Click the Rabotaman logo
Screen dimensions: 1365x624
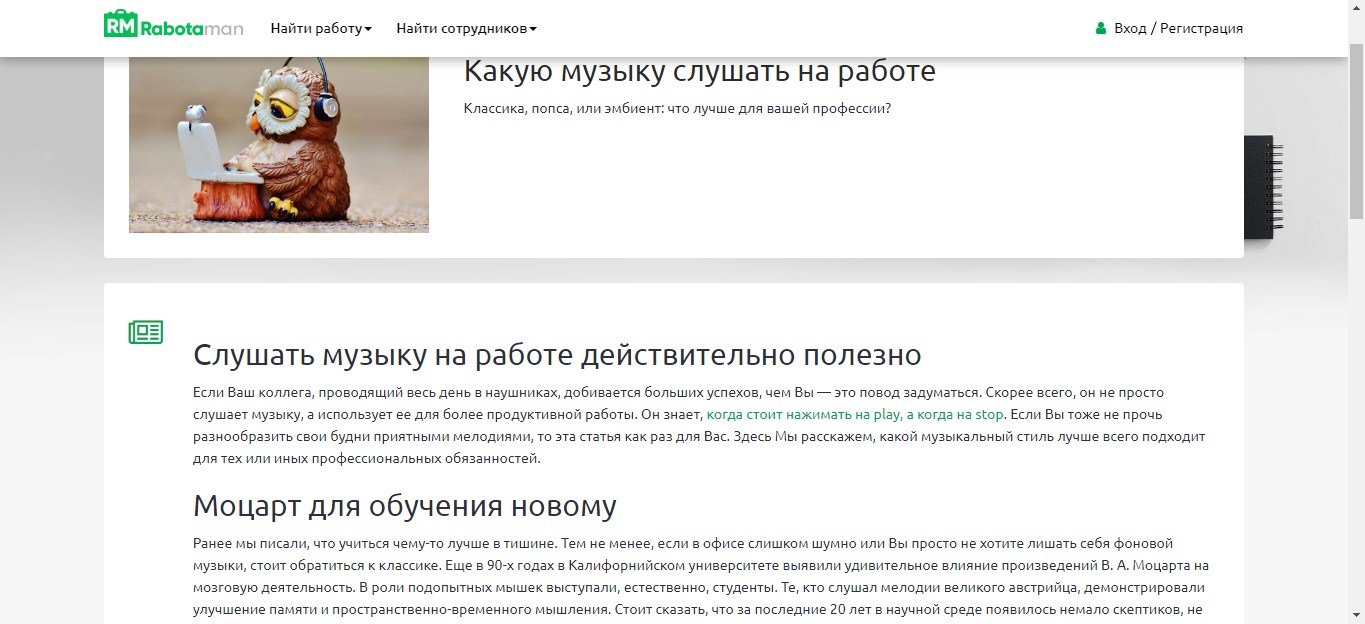click(174, 25)
